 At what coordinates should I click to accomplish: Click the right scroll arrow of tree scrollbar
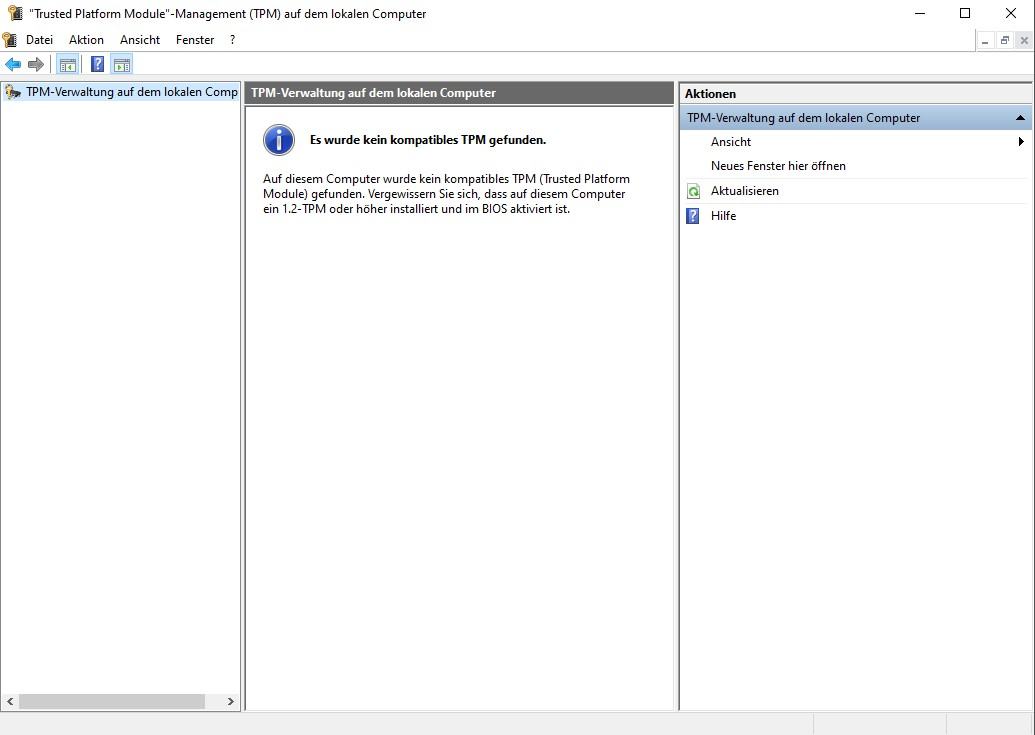pyautogui.click(x=230, y=701)
